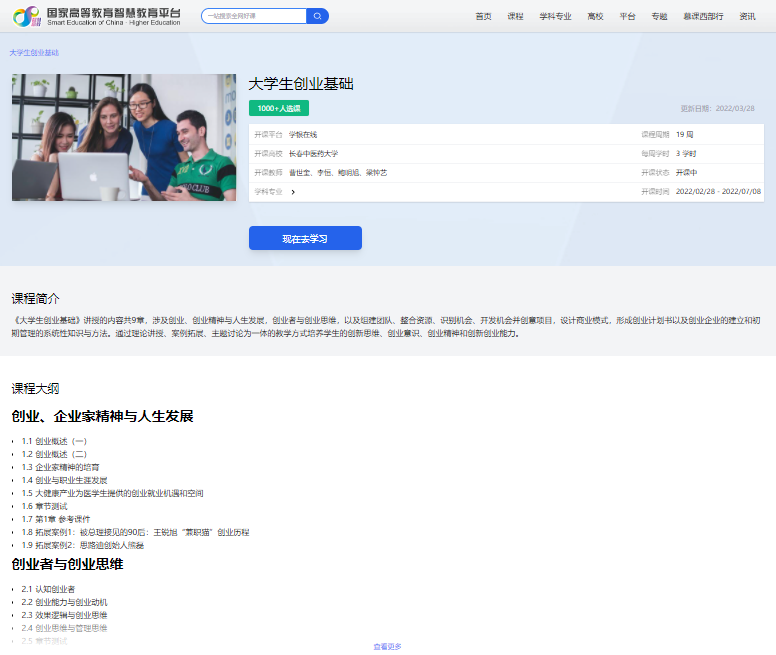Select outline item 2.2 创业能力与创业动机
The width and height of the screenshot is (776, 655).
tap(64, 602)
